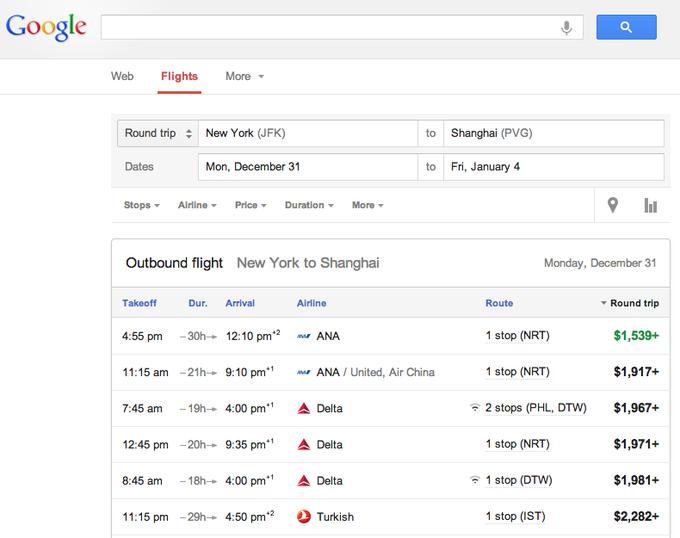Click ANA logo on 11:15 am flight
Screen dimensions: 680x538
click(x=304, y=372)
